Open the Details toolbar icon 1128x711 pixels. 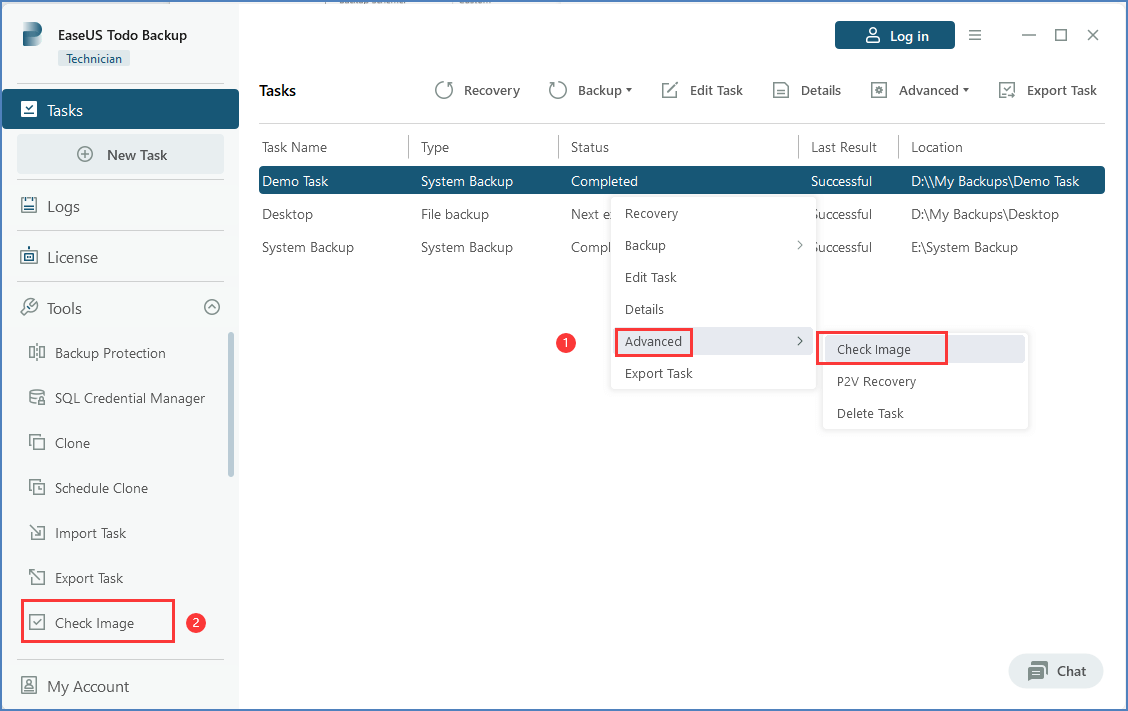(x=781, y=90)
